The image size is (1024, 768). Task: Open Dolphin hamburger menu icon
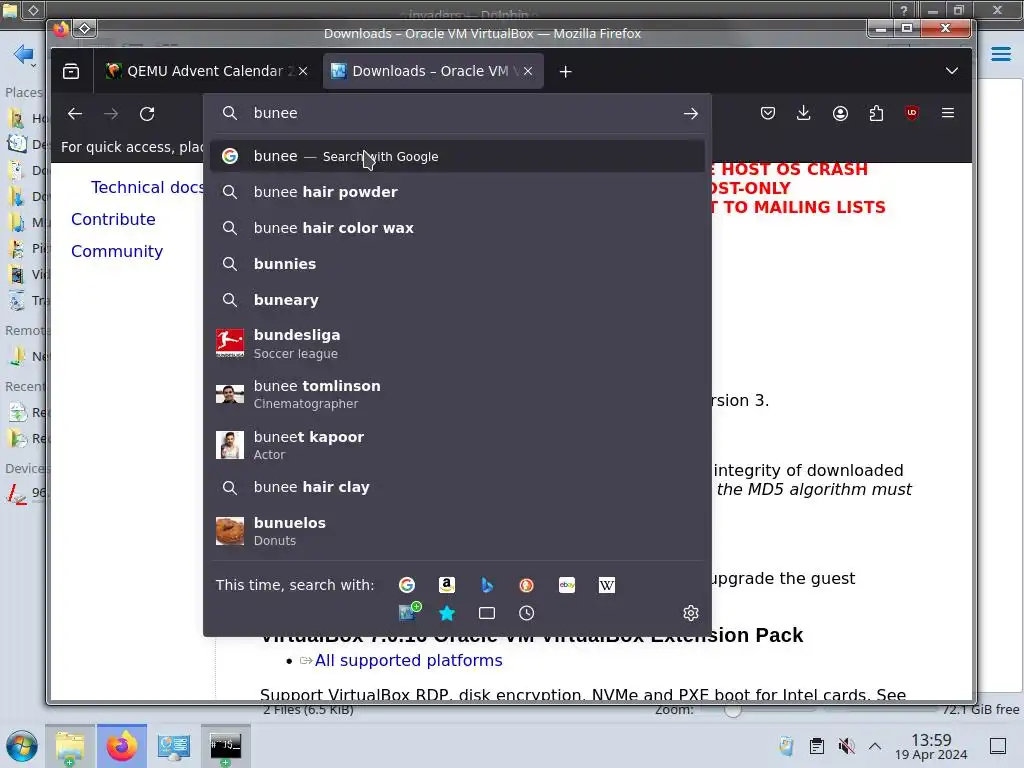point(1000,54)
